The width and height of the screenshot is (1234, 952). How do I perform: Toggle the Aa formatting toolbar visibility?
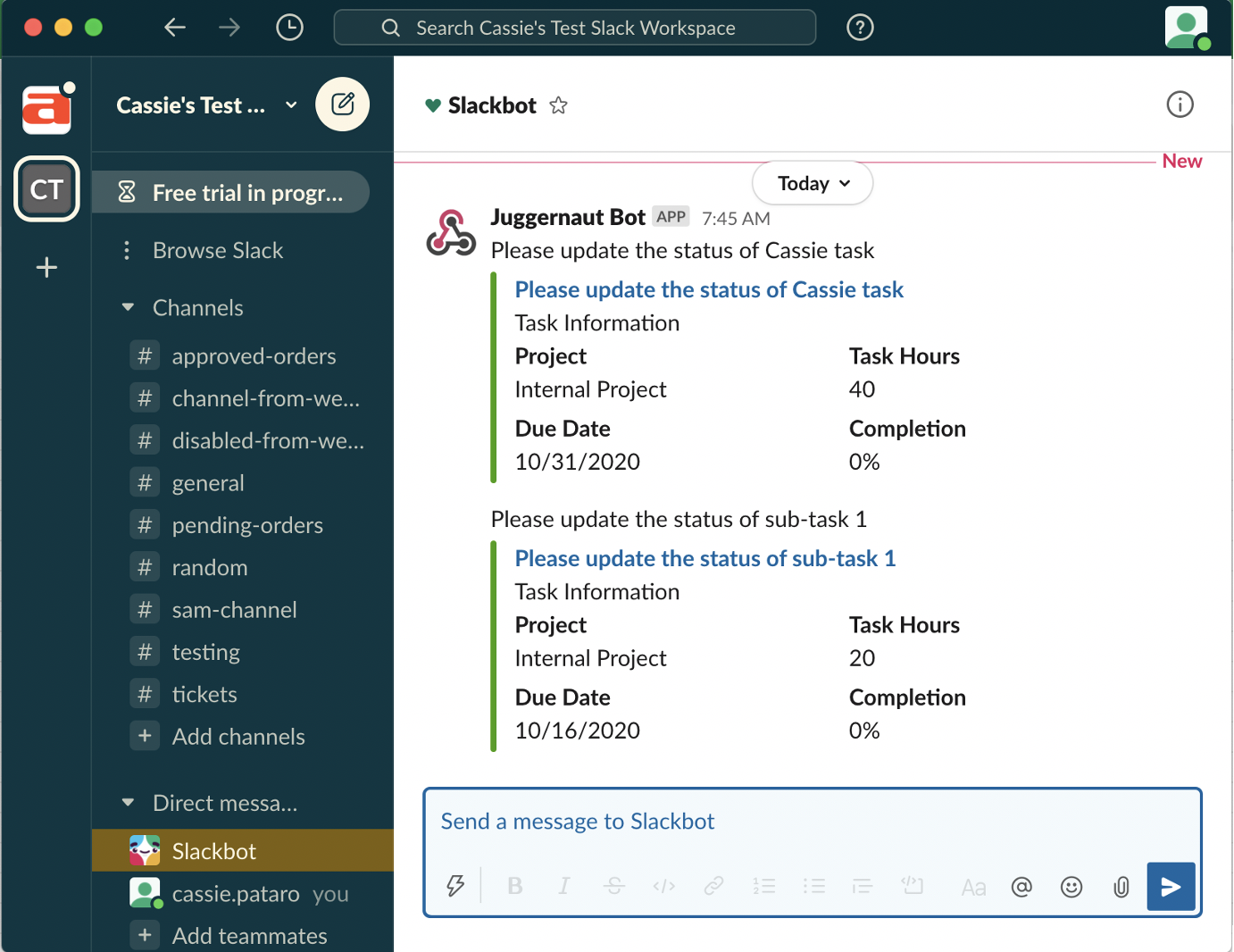pyautogui.click(x=973, y=887)
